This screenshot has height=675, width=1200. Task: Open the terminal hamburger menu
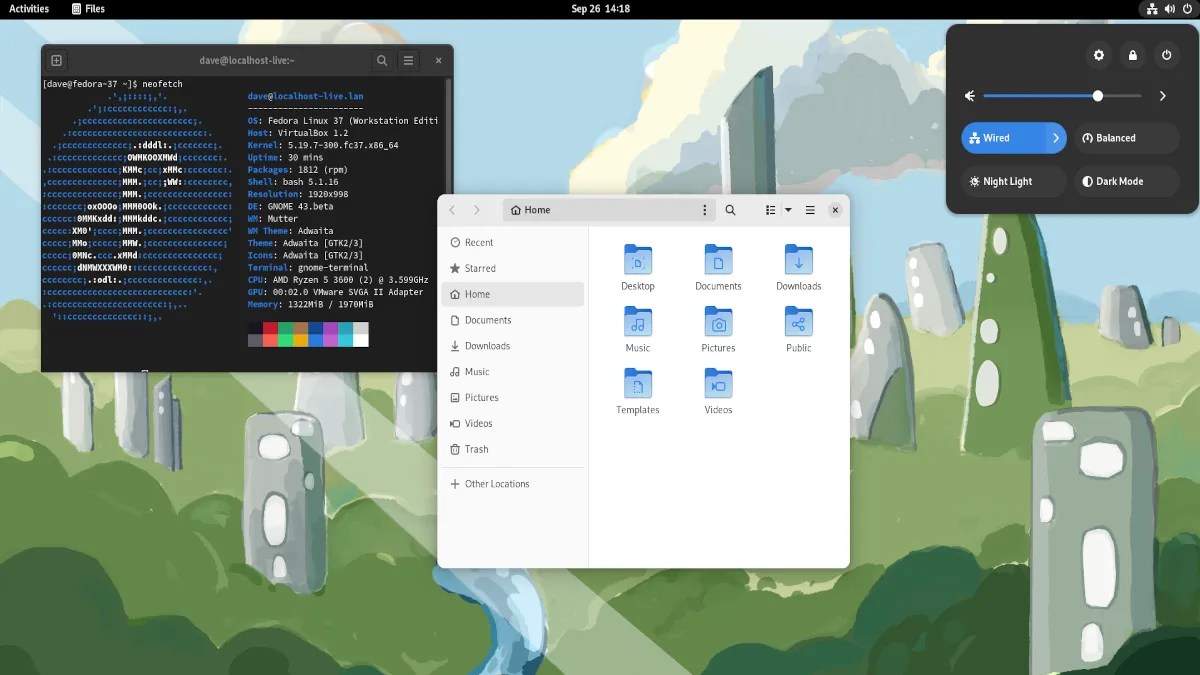pyautogui.click(x=408, y=61)
